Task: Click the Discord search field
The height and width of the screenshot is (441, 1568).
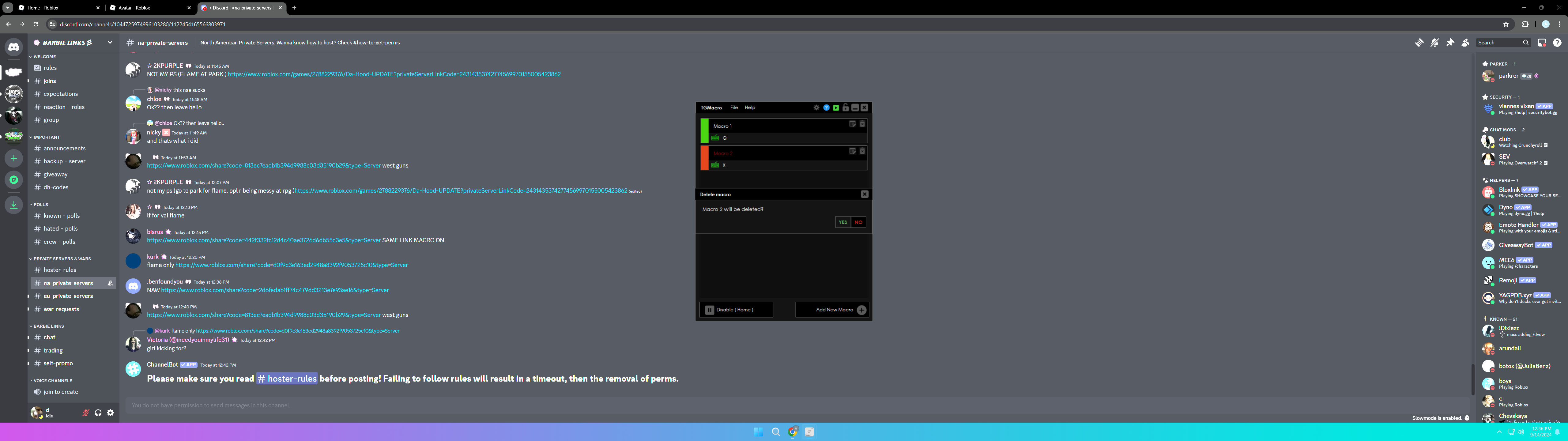Action: pyautogui.click(x=1499, y=43)
